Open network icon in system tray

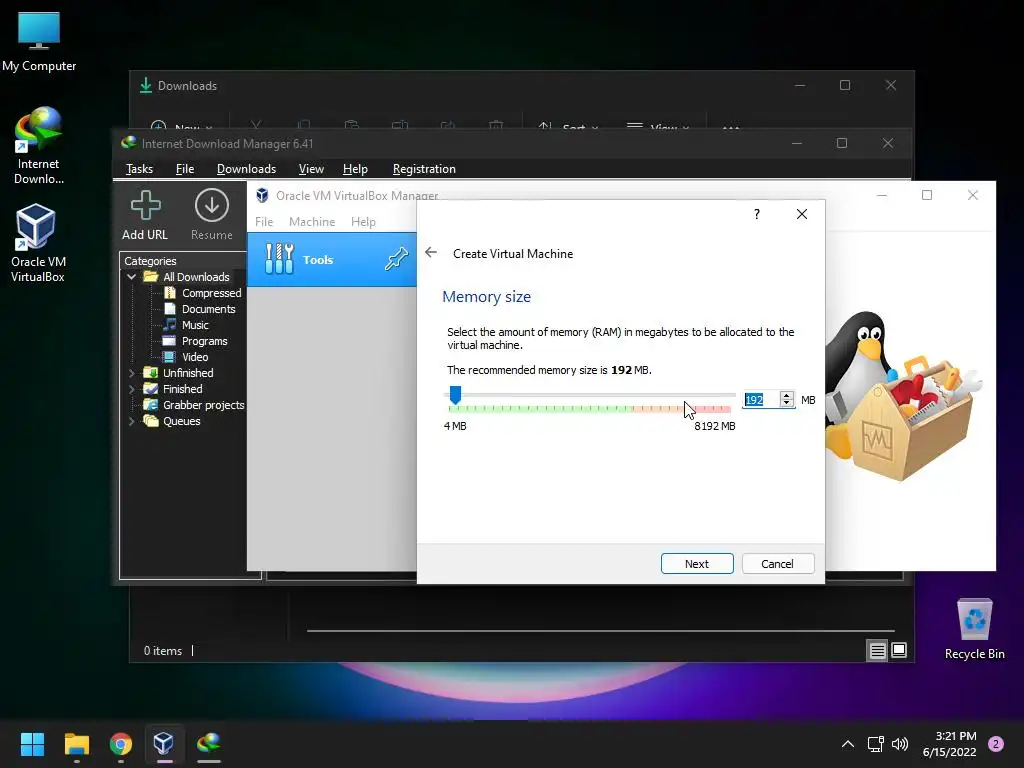click(x=876, y=744)
